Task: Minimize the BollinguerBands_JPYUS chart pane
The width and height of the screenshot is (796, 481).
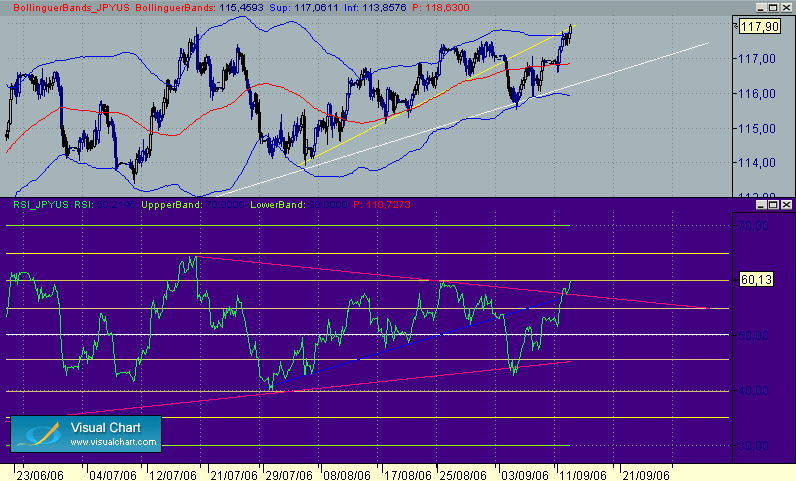Action: pyautogui.click(x=760, y=8)
